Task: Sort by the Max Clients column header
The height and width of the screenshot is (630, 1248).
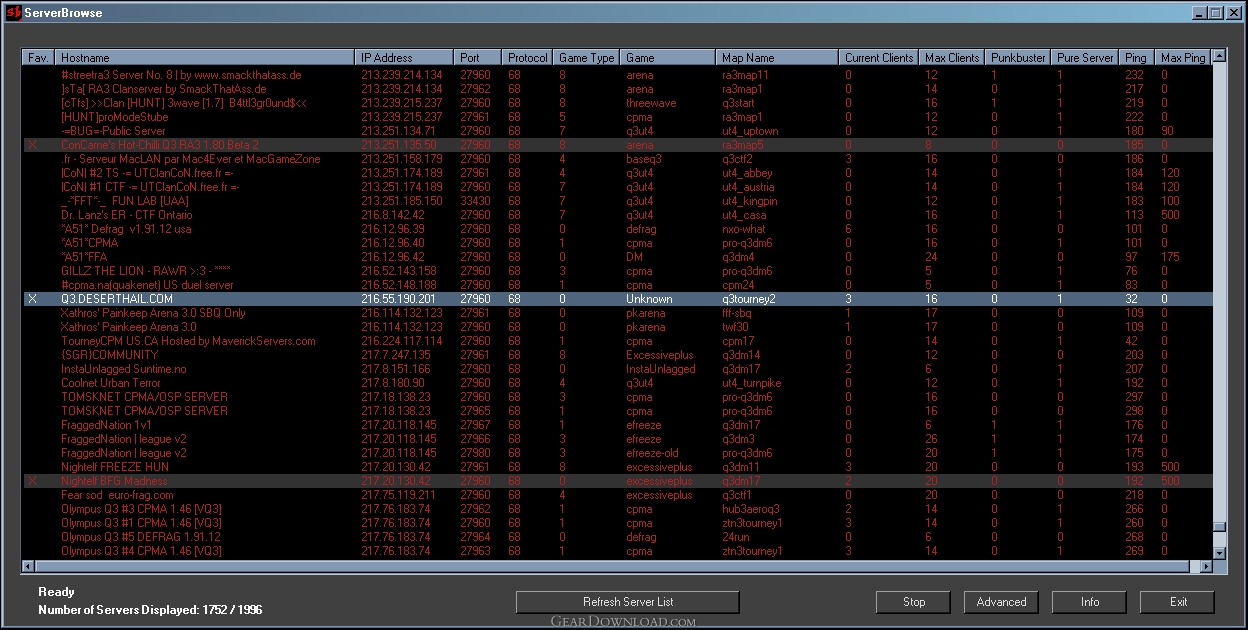Action: [952, 58]
